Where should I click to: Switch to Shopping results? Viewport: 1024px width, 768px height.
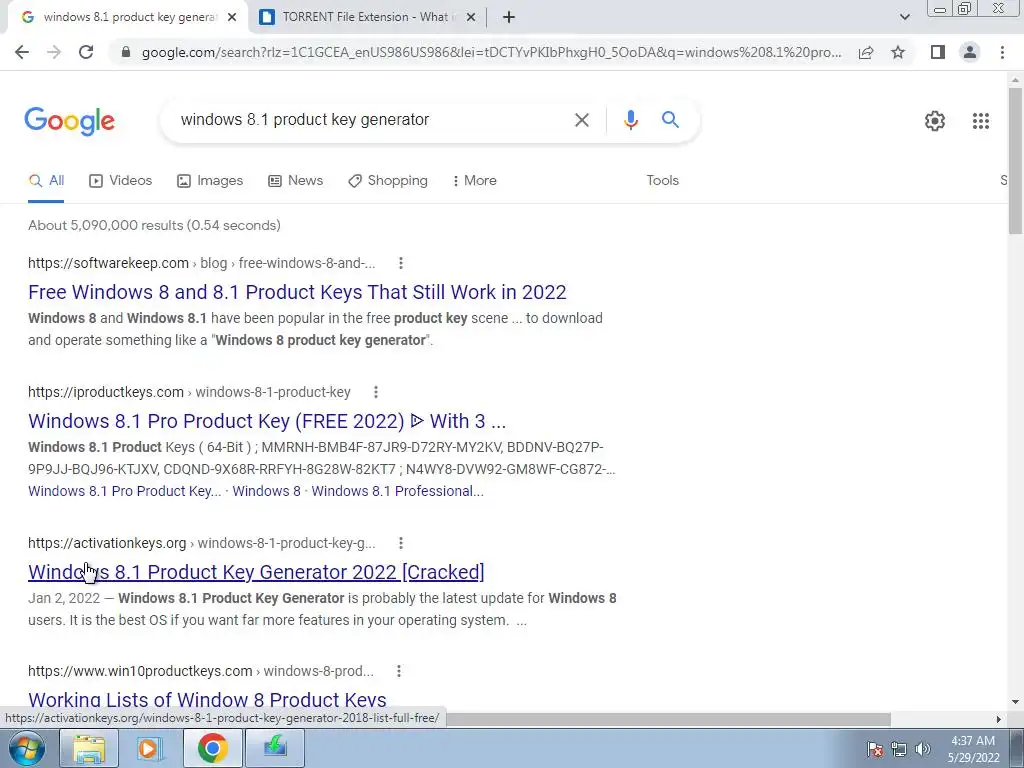(x=388, y=181)
